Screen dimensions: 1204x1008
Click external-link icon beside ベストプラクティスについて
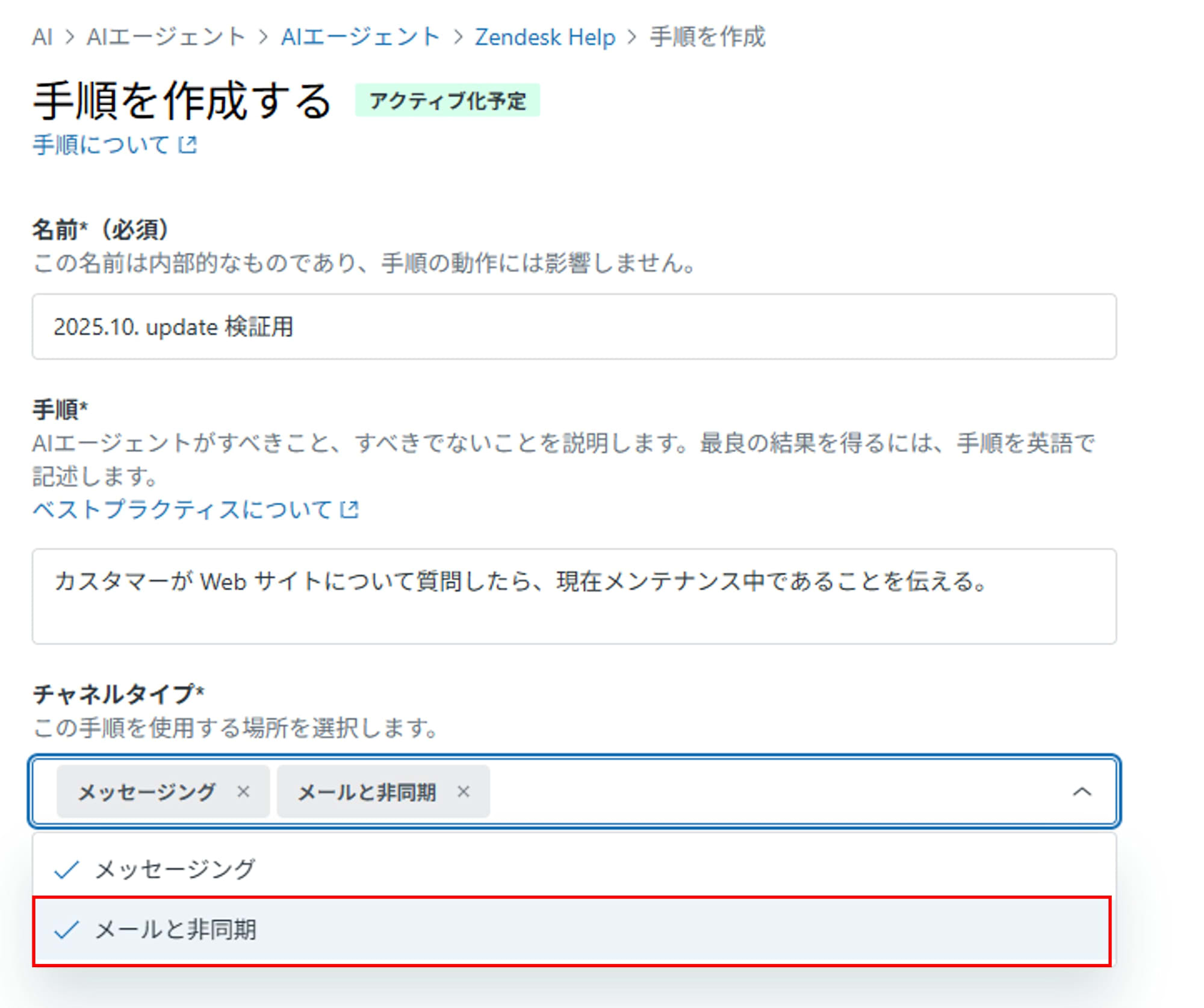[x=349, y=510]
